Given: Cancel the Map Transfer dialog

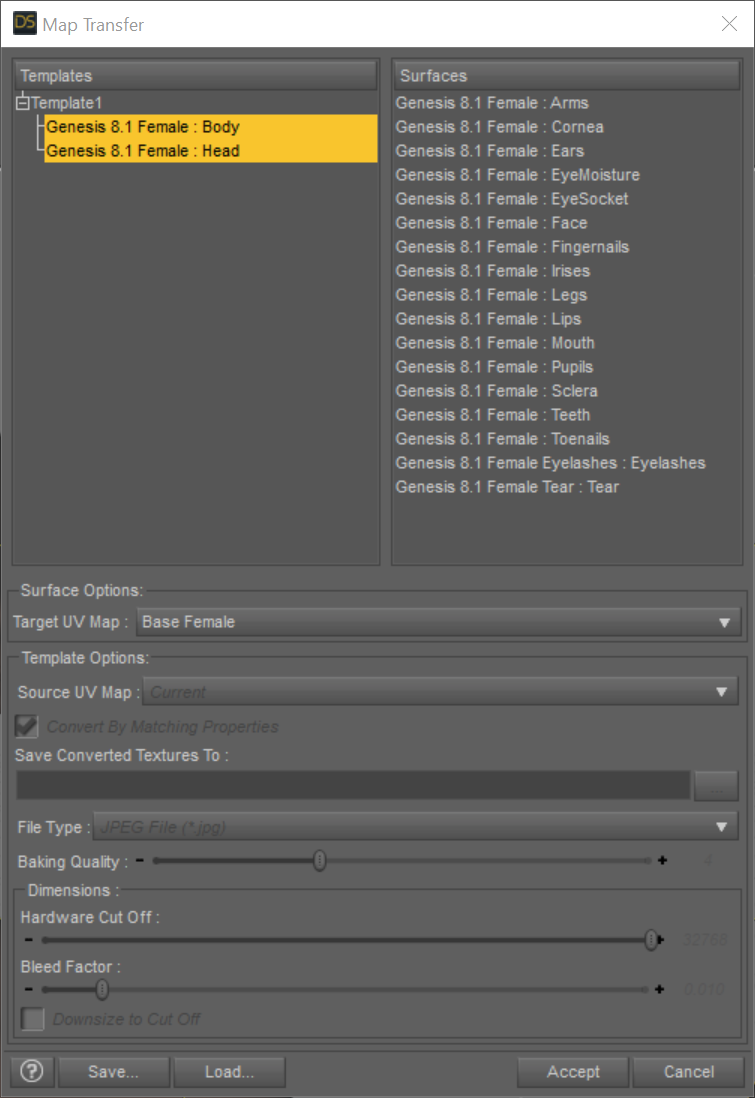Looking at the screenshot, I should [688, 1071].
